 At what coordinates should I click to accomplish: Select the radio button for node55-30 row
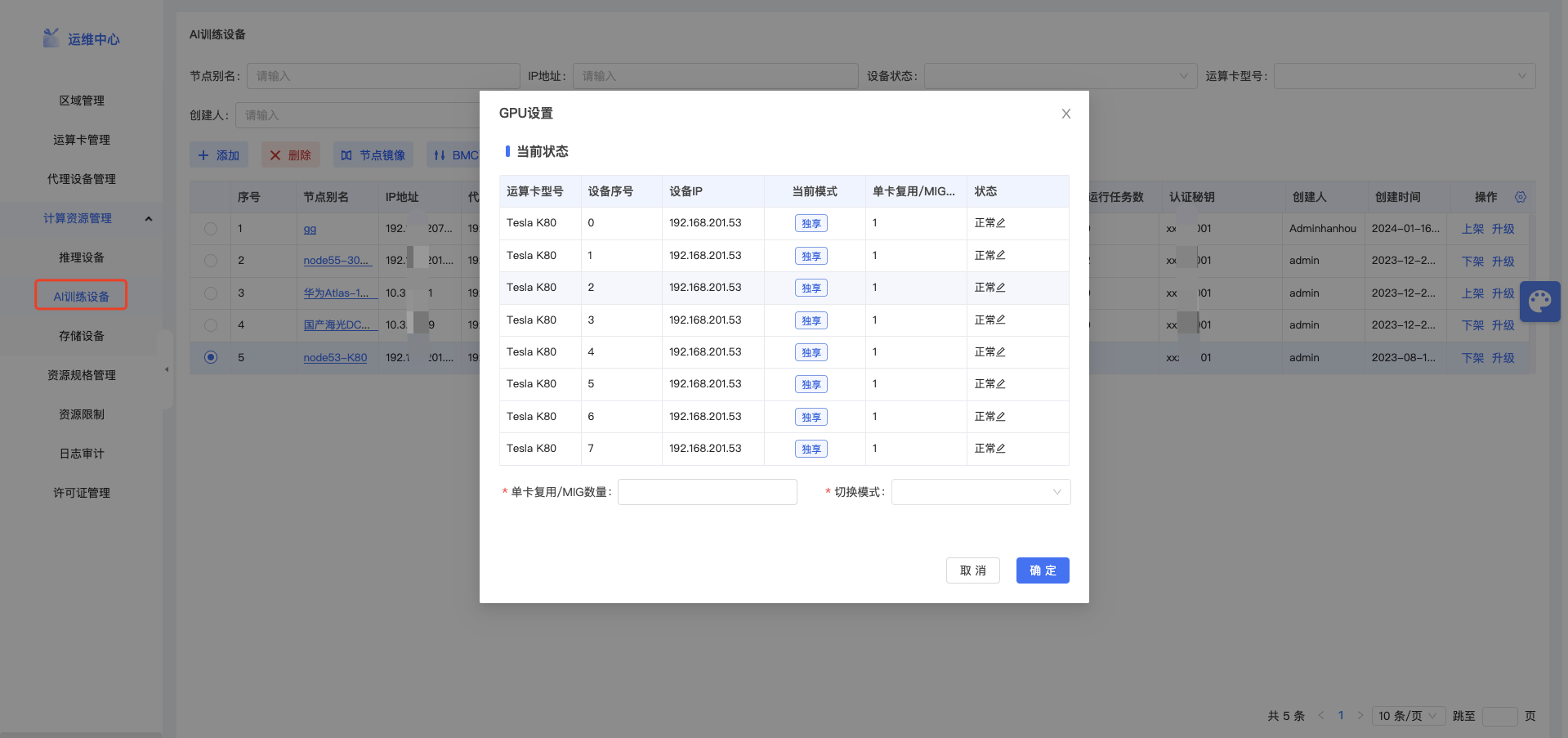(x=211, y=261)
